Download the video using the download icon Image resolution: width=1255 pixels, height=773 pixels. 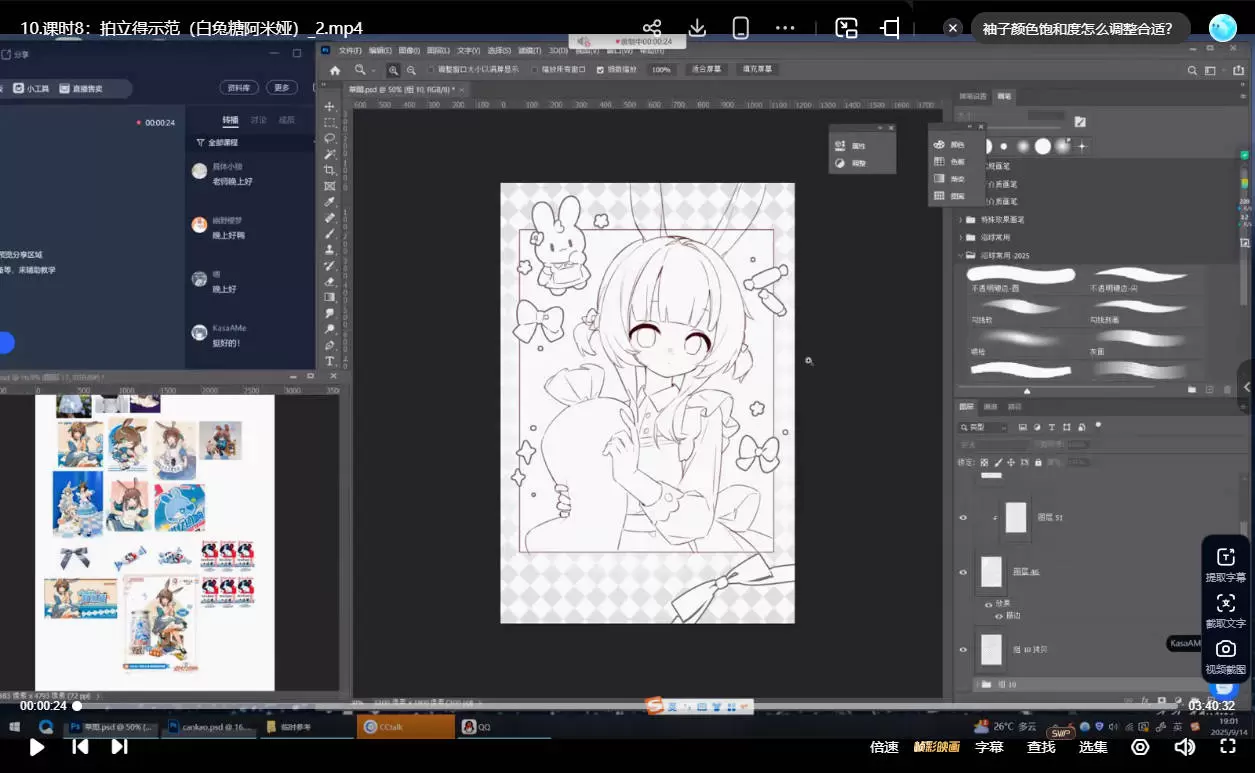pyautogui.click(x=697, y=28)
